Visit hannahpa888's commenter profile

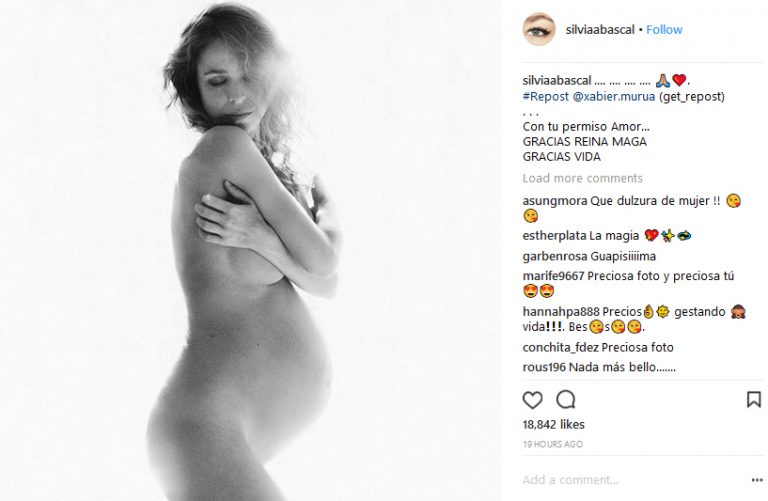click(x=561, y=312)
